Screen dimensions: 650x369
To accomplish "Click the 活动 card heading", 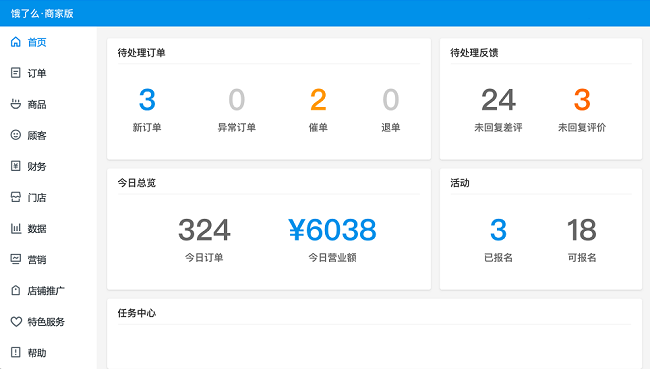I will click(460, 183).
